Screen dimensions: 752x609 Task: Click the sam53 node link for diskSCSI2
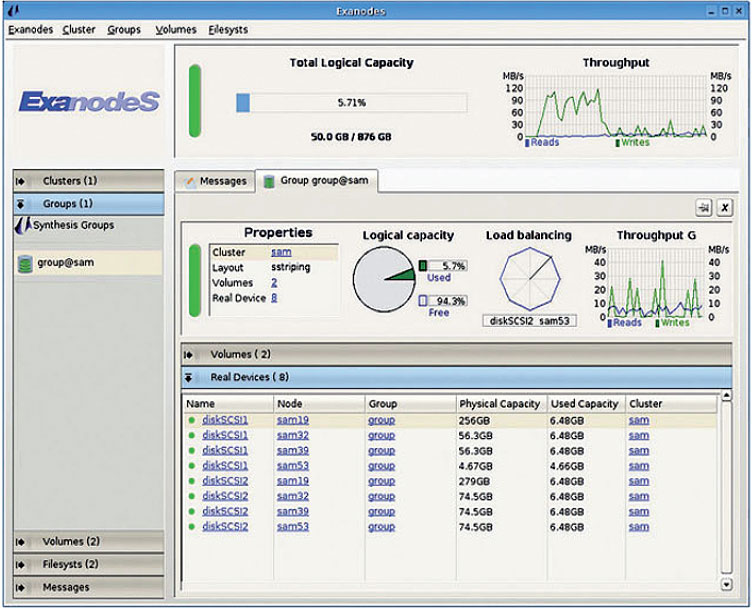[x=292, y=526]
